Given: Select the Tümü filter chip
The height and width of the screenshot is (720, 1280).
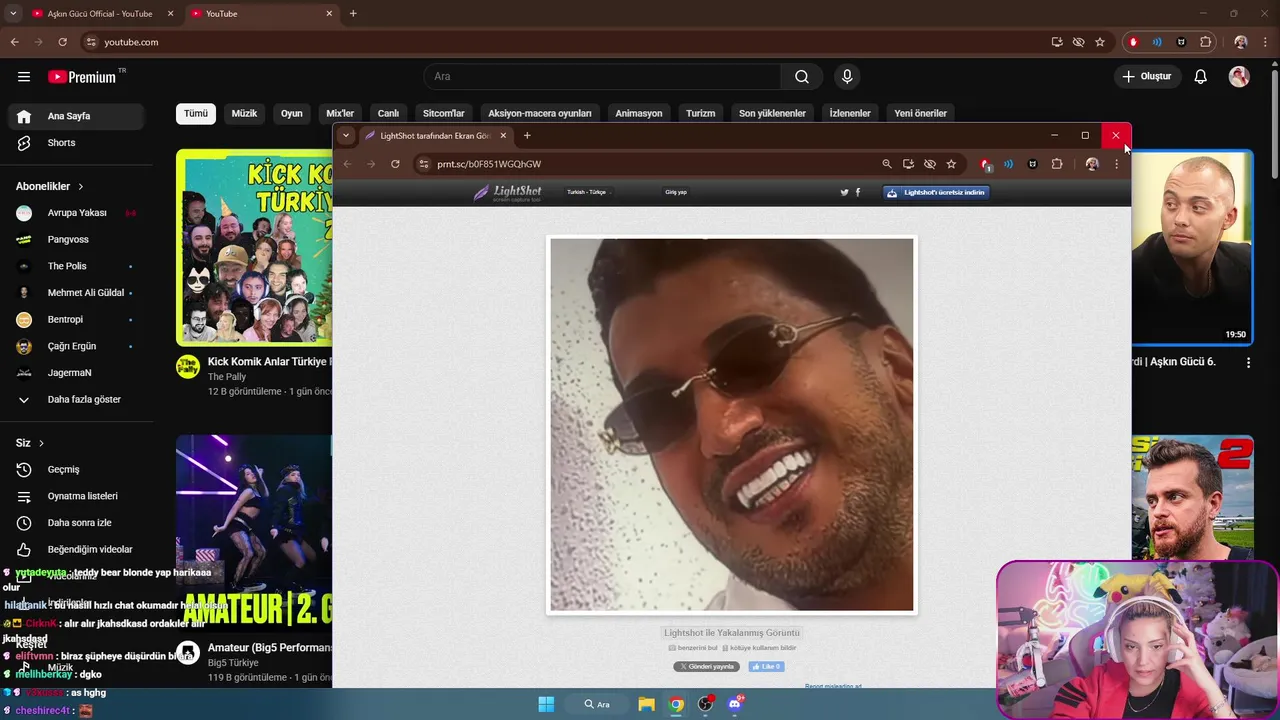Looking at the screenshot, I should 196,113.
